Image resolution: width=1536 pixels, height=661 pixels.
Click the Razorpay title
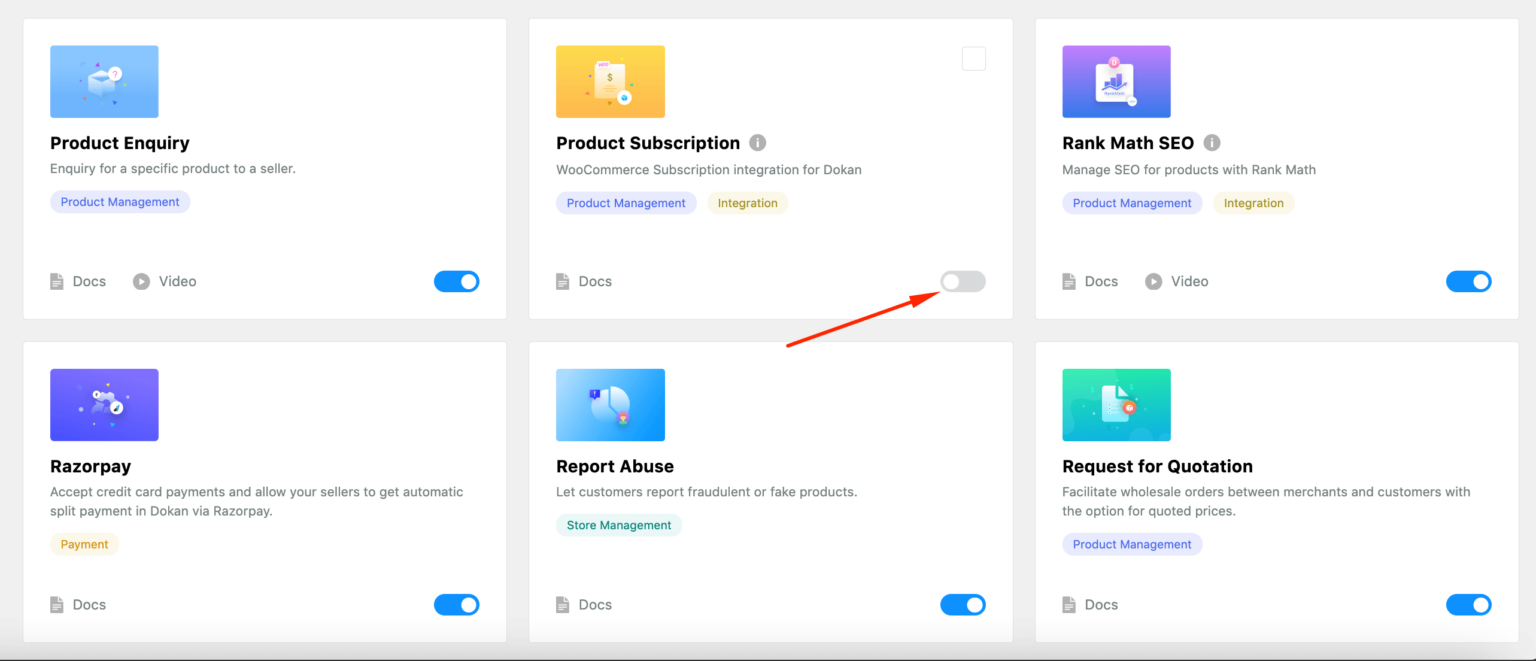tap(91, 466)
